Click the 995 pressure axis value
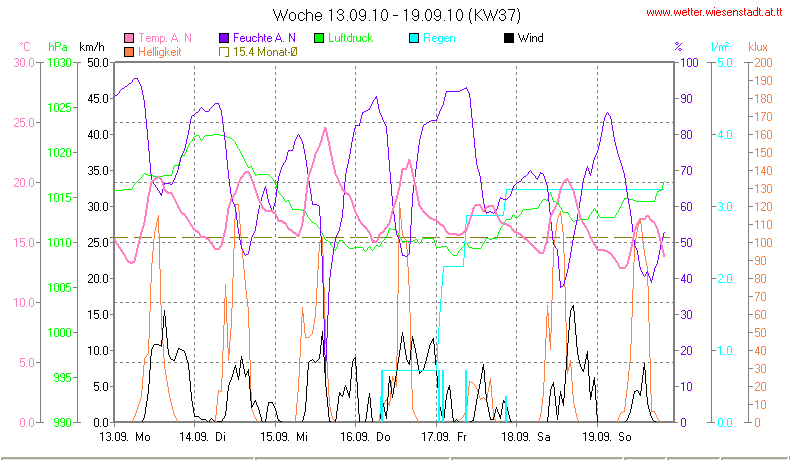Screen dimensions: 790x460 (x=63, y=378)
